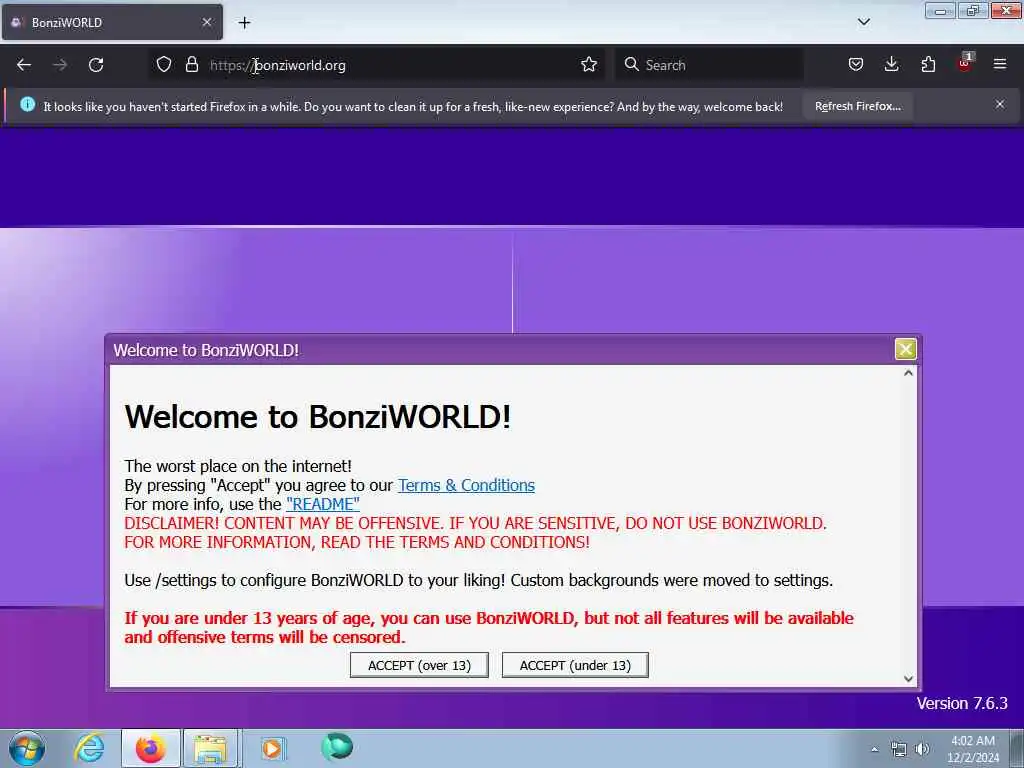Open Windows Explorer folder taskbar icon
The width and height of the screenshot is (1024, 768).
point(210,748)
